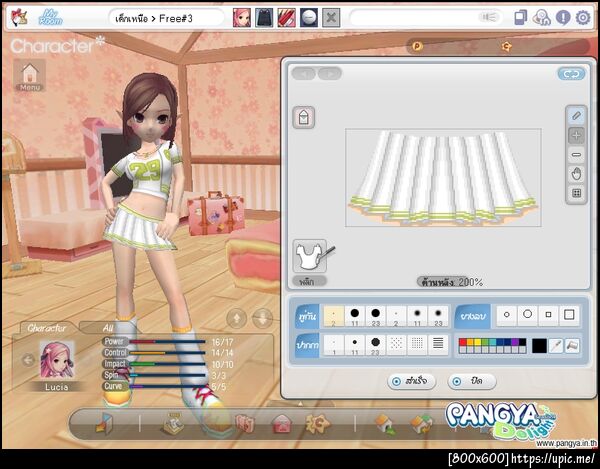Screen dimensions: 600x469
Task: Open the settings gear icon
Action: 583,18
